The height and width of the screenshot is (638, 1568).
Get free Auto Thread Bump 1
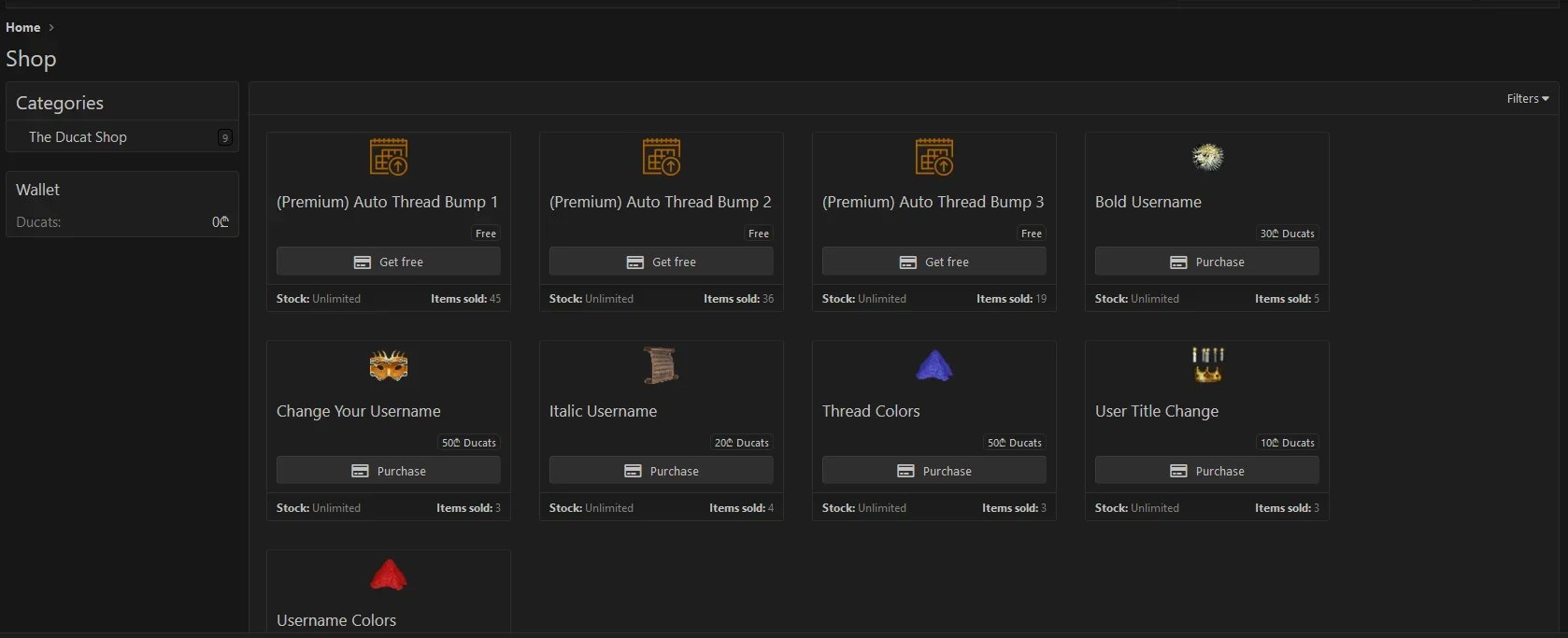point(389,262)
